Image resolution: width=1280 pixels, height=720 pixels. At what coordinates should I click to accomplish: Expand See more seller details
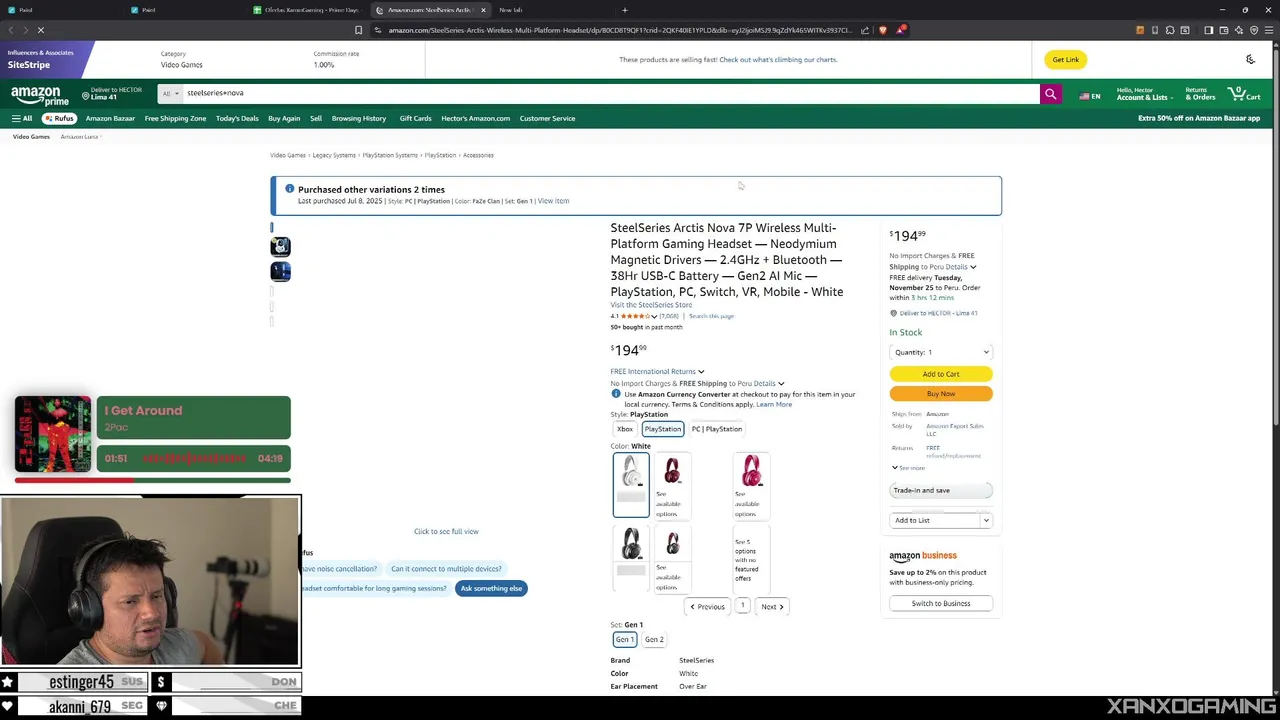908,468
